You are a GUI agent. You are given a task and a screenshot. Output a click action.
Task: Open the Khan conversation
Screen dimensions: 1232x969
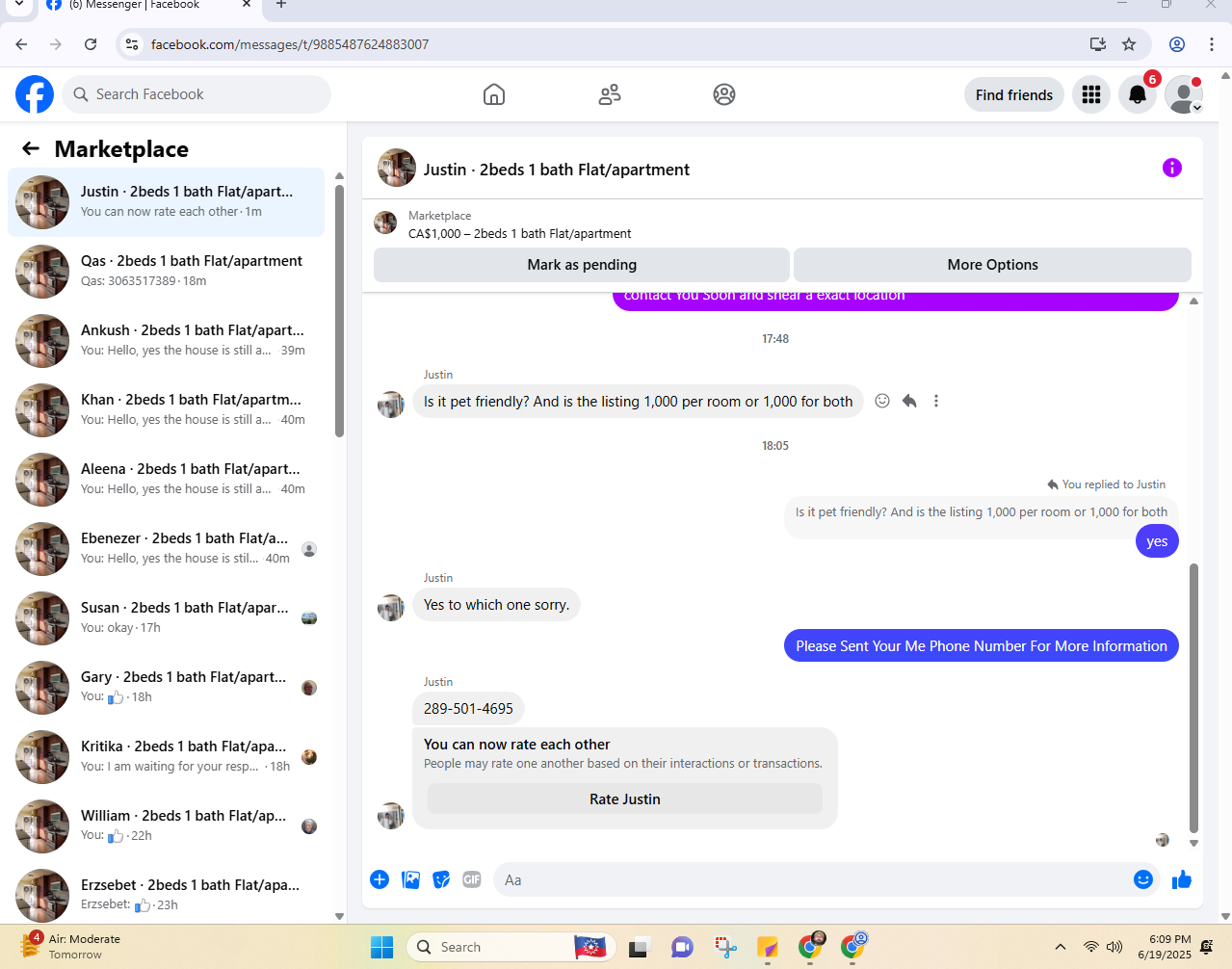point(166,410)
